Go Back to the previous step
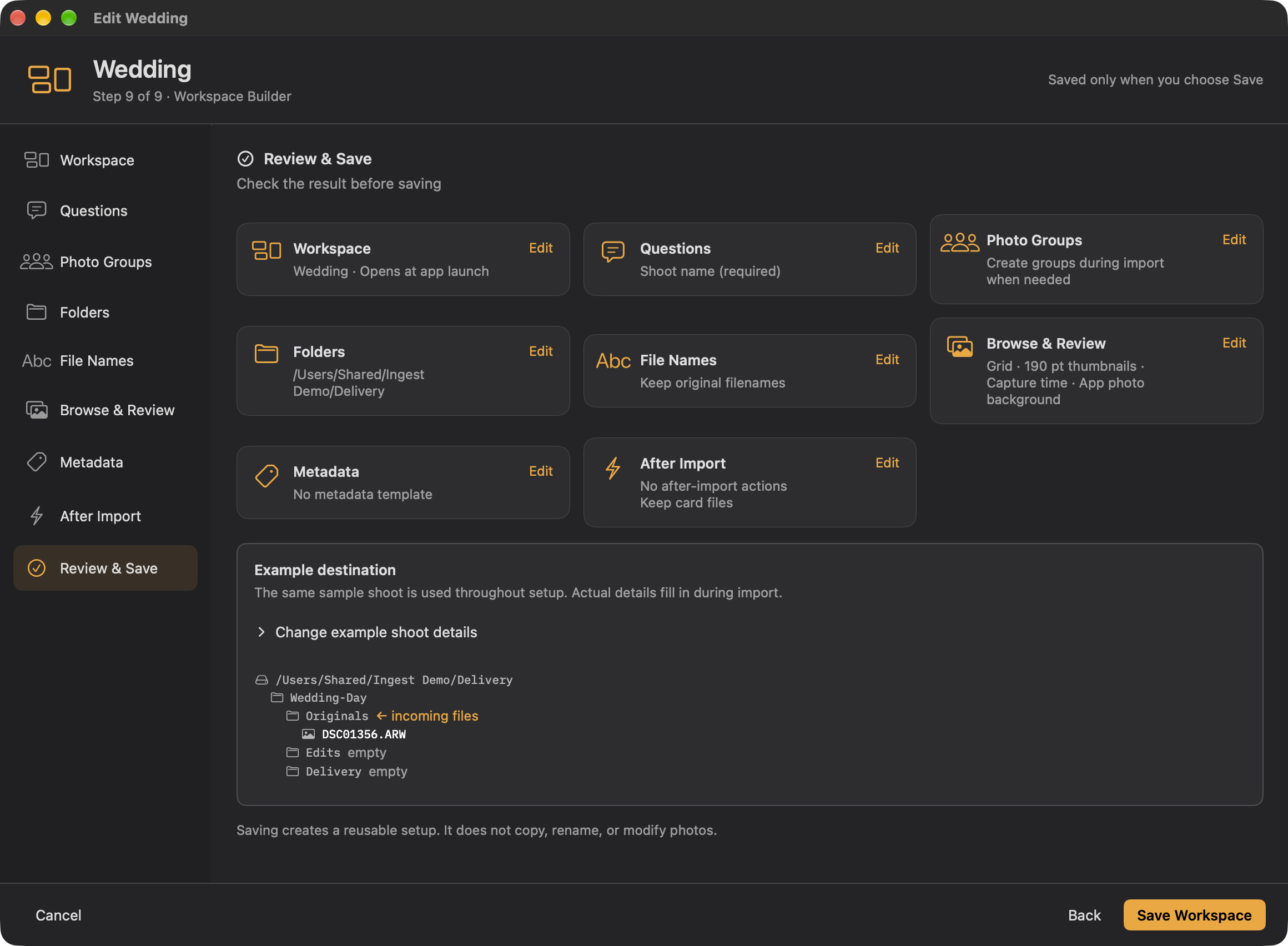Screen dimensions: 1288x946 coord(1084,915)
